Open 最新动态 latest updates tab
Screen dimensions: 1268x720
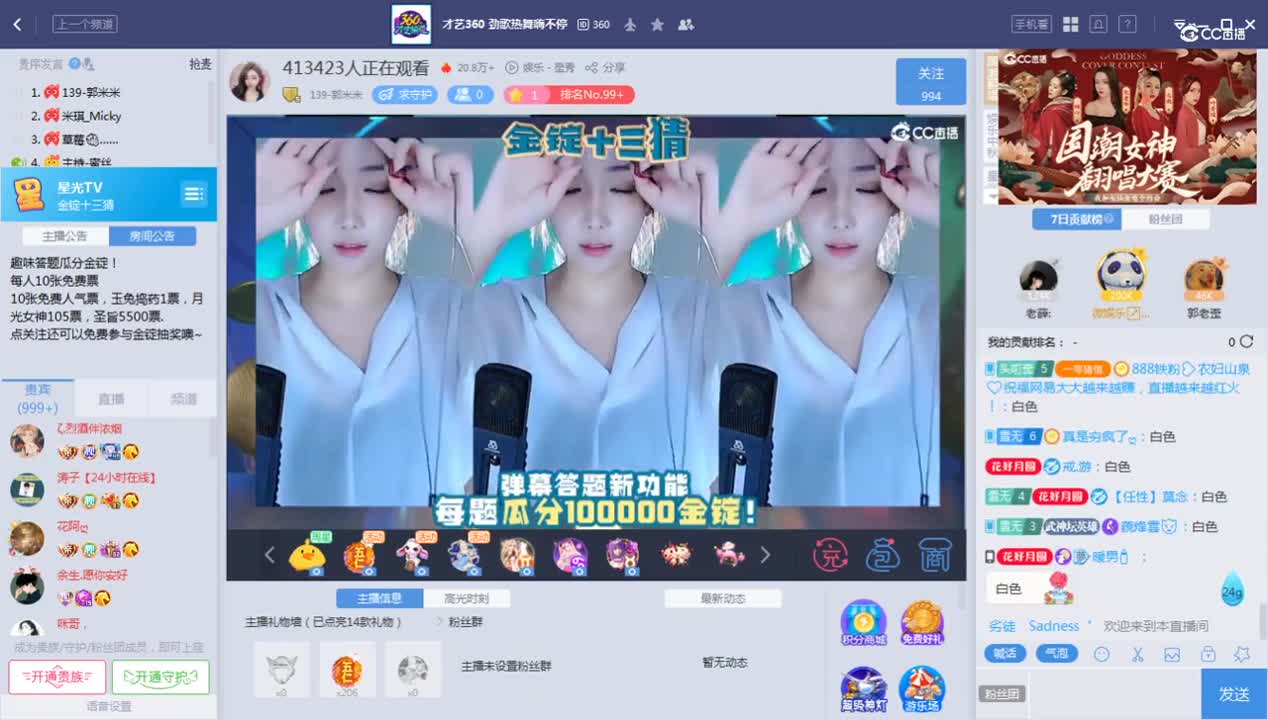723,598
